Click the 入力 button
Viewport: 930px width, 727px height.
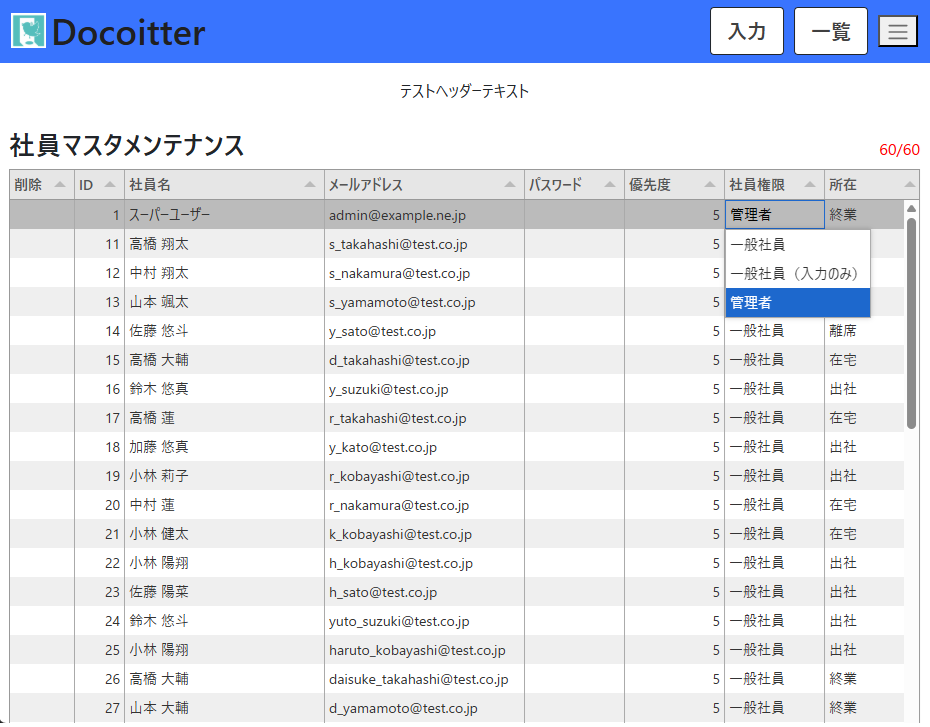point(746,31)
